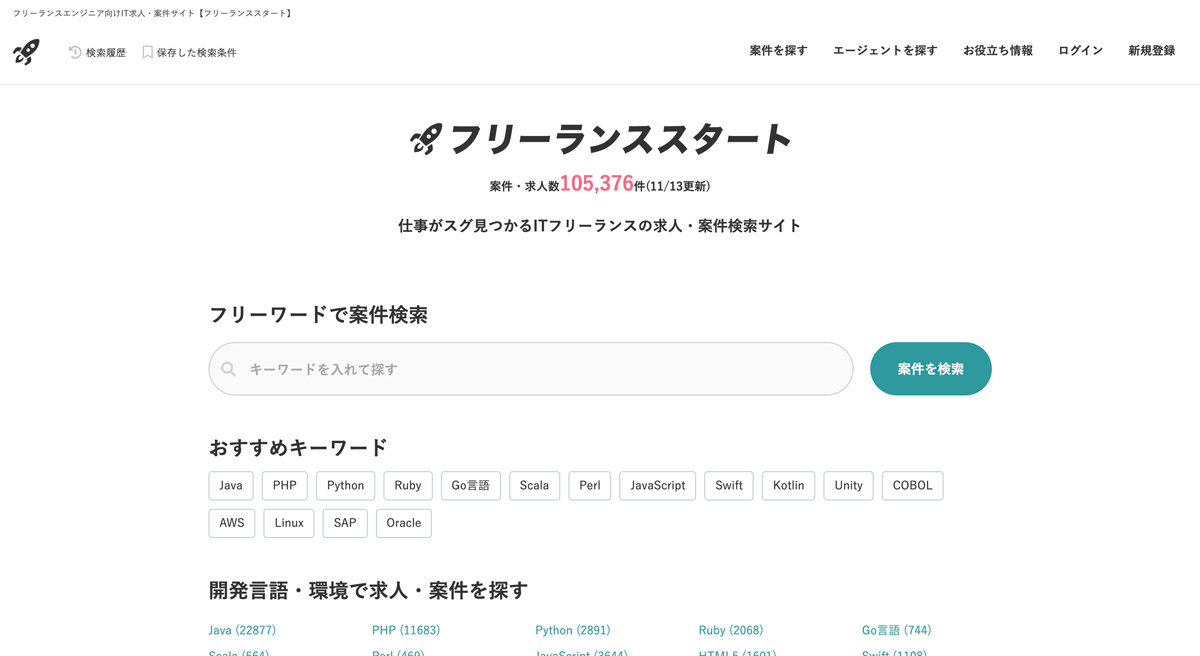The height and width of the screenshot is (656, 1200).
Task: Go to お役立ち情報 menu item
Action: [x=997, y=51]
